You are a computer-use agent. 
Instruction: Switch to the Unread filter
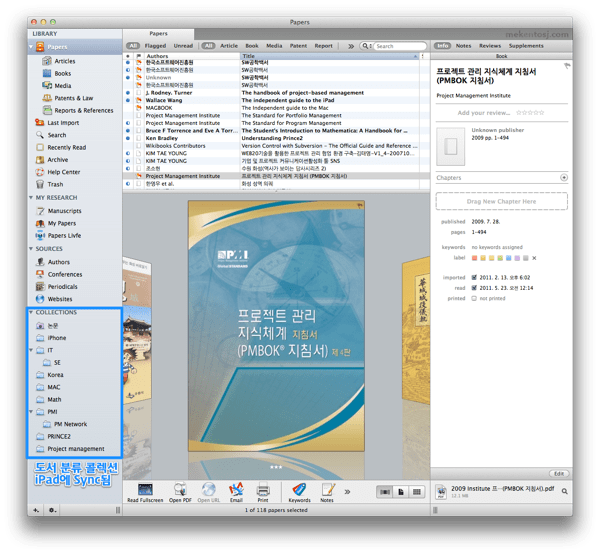(183, 46)
